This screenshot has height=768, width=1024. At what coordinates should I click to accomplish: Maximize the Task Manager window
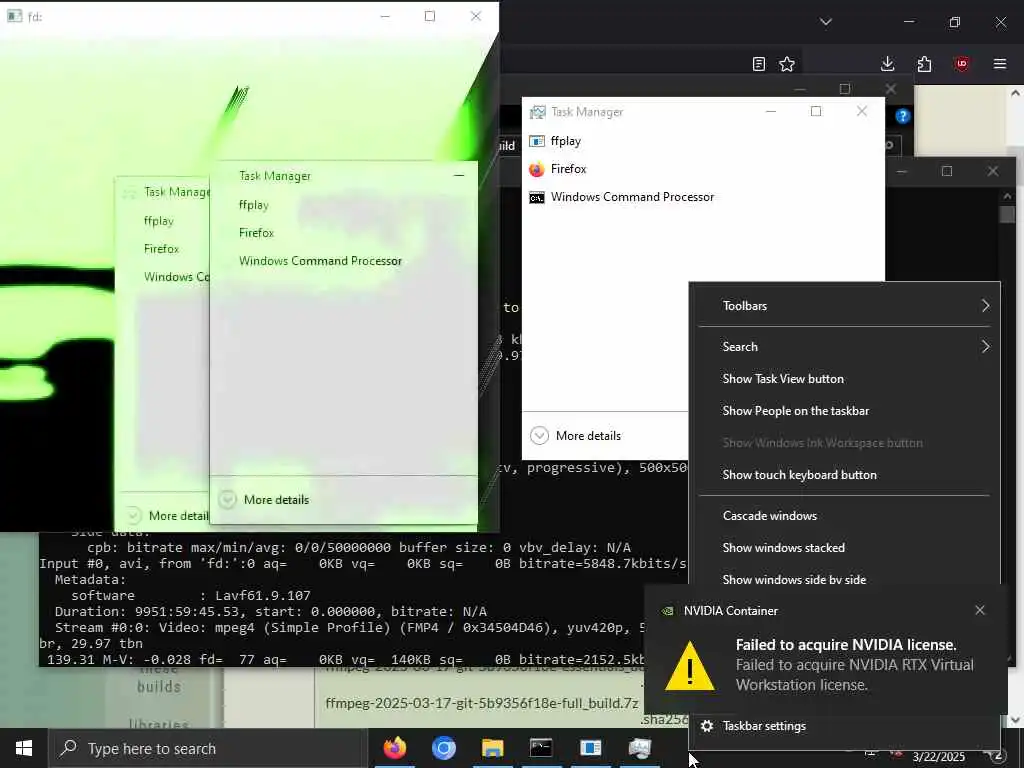coord(816,112)
